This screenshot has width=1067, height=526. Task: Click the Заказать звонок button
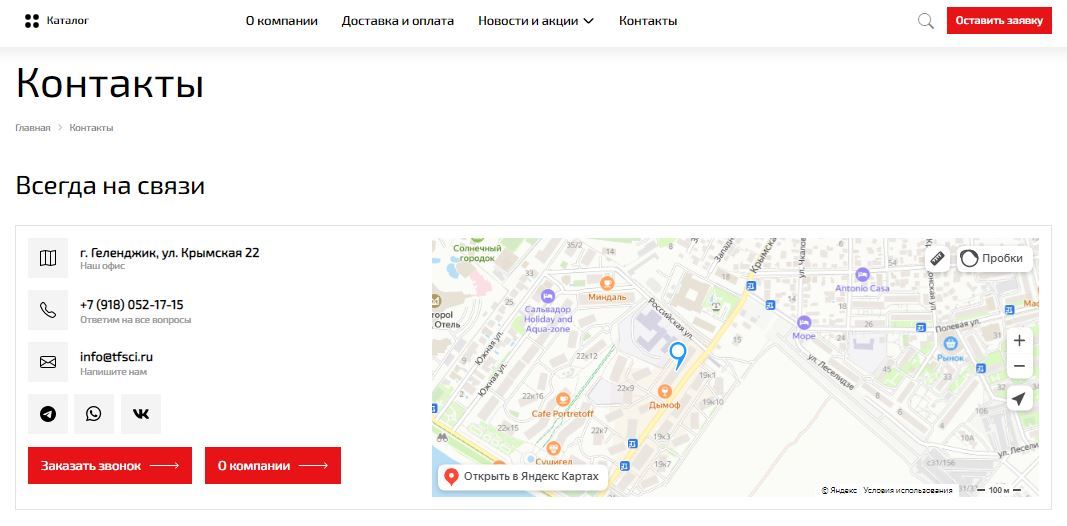pyautogui.click(x=110, y=465)
